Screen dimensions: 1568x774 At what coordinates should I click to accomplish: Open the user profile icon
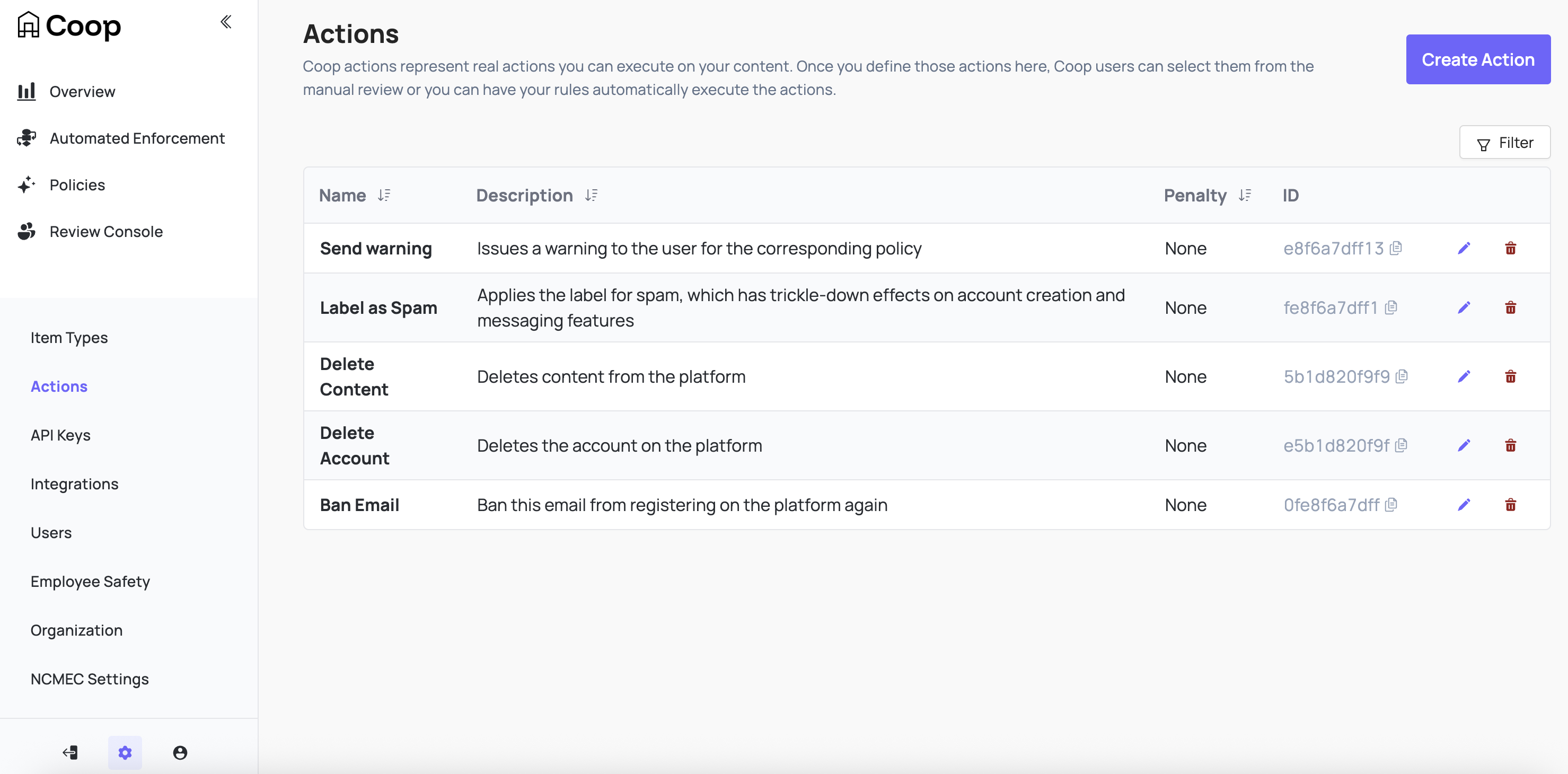click(x=180, y=753)
